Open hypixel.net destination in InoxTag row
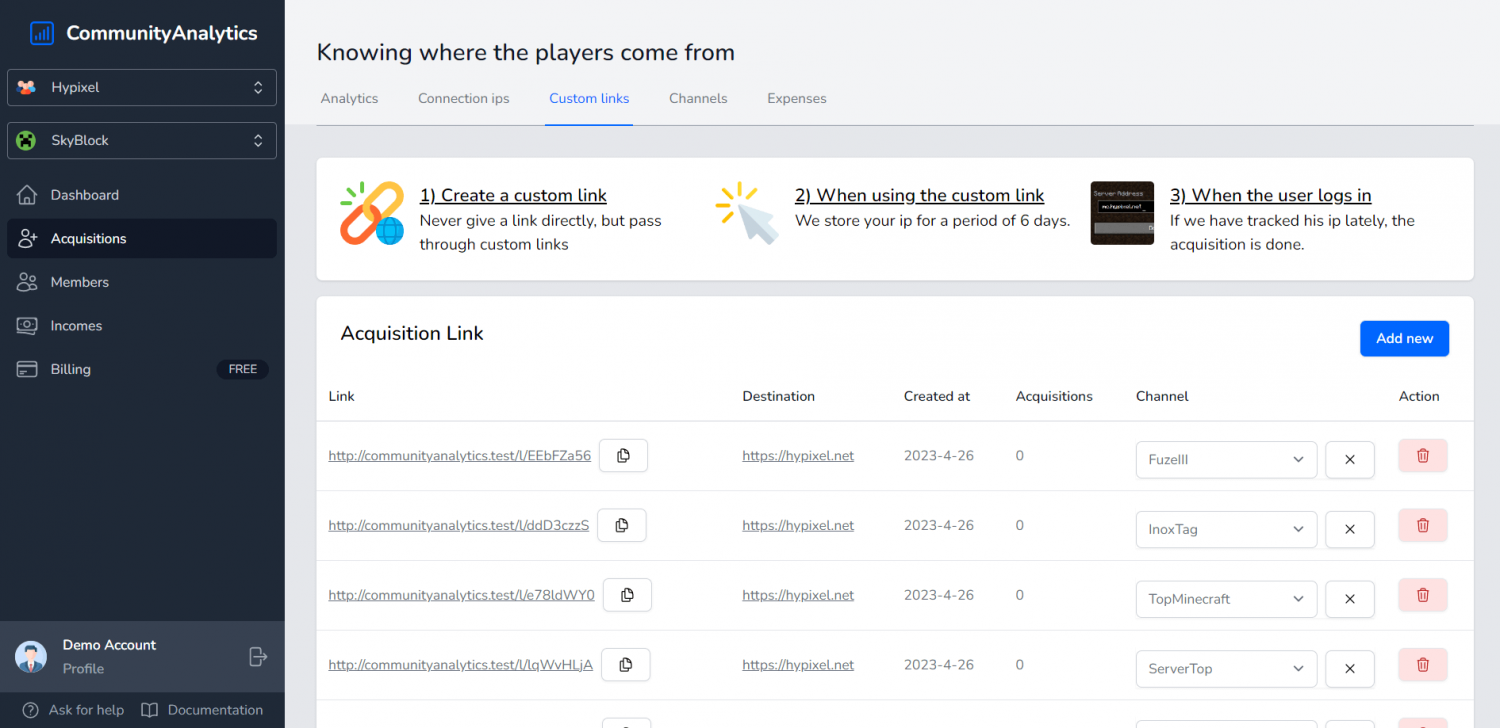The image size is (1500, 728). [x=798, y=525]
